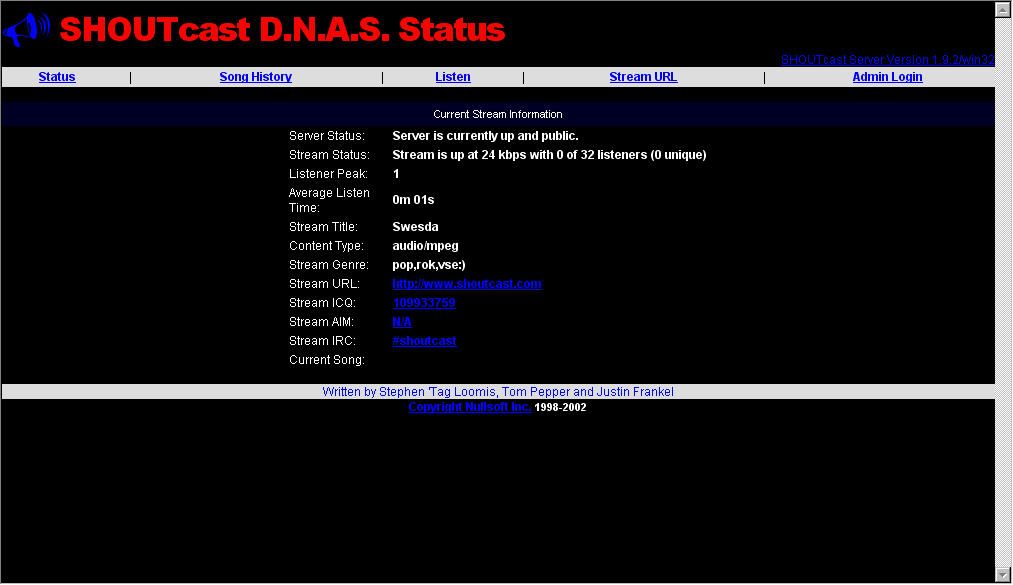
Task: Click the 'Stream IRC:' label
Action: coord(322,341)
